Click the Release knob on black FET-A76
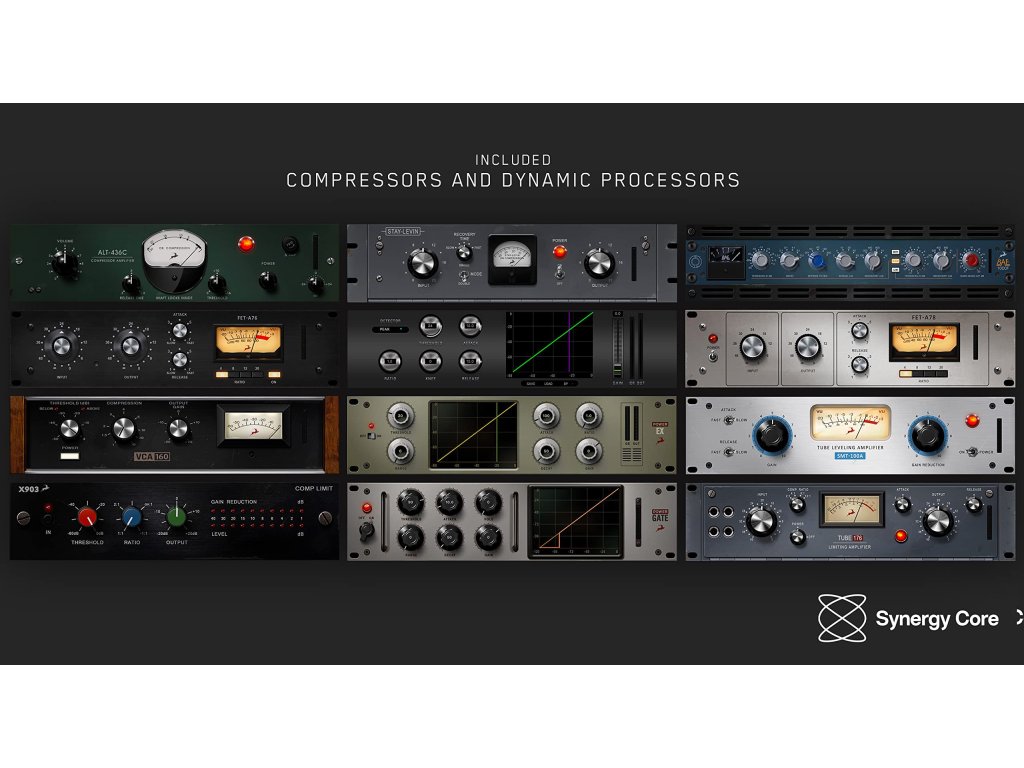This screenshot has height=768, width=1024. coord(180,359)
